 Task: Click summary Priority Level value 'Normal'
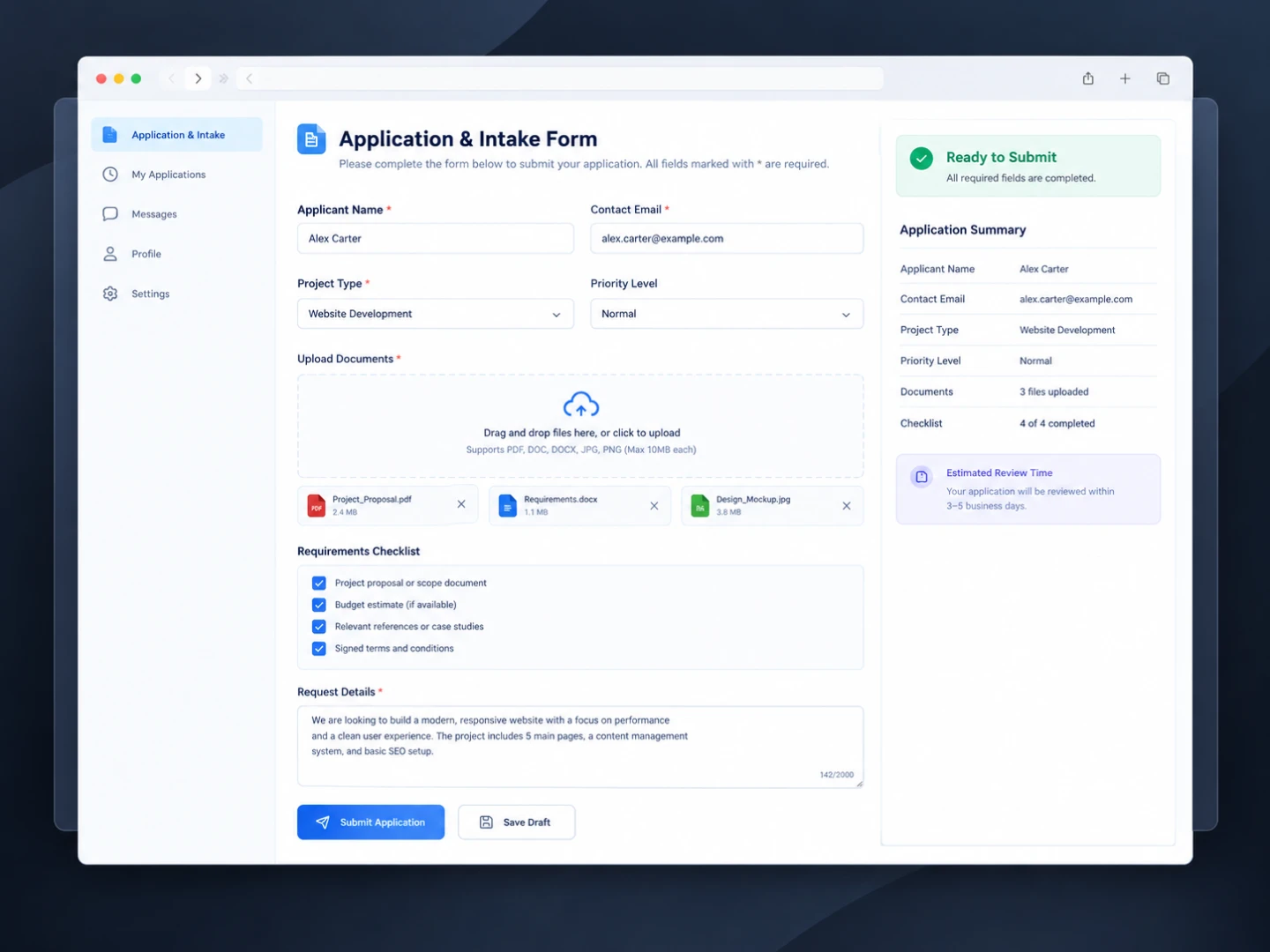coord(1035,361)
